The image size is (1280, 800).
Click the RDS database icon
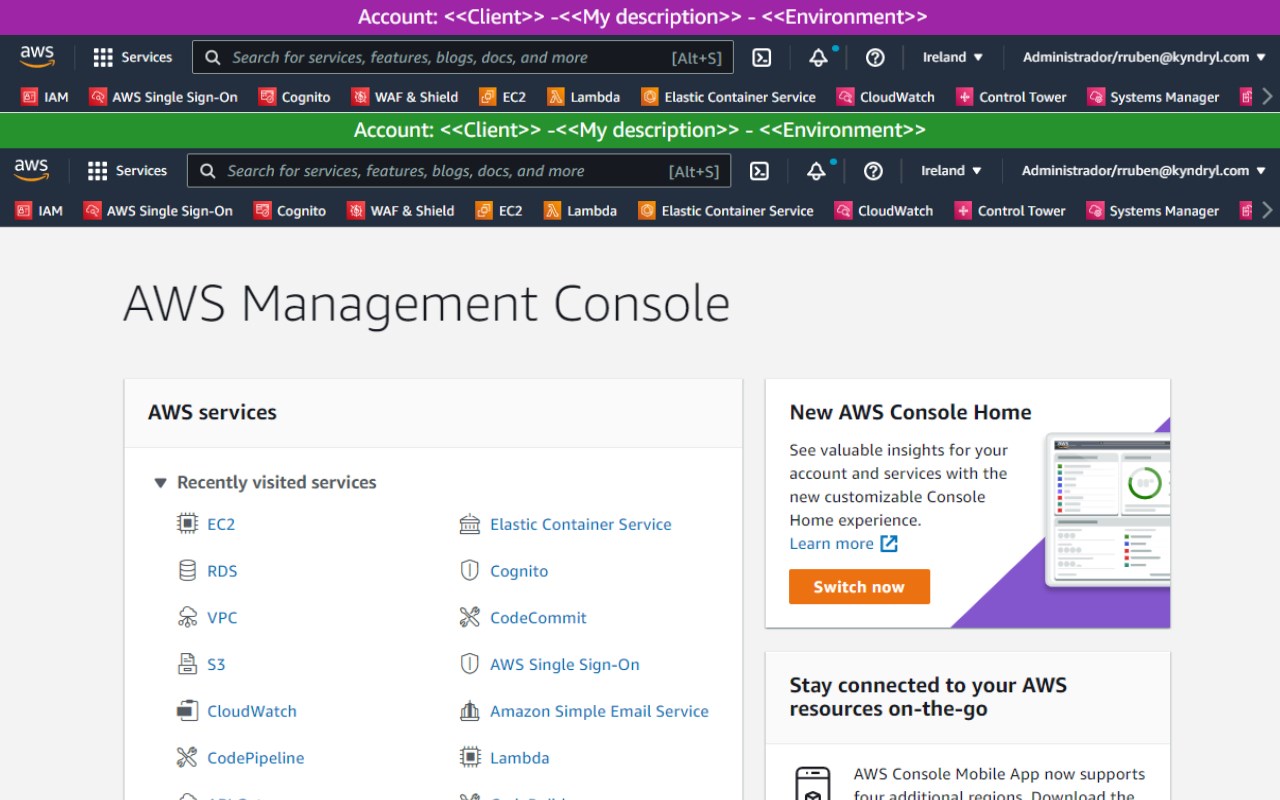click(187, 571)
